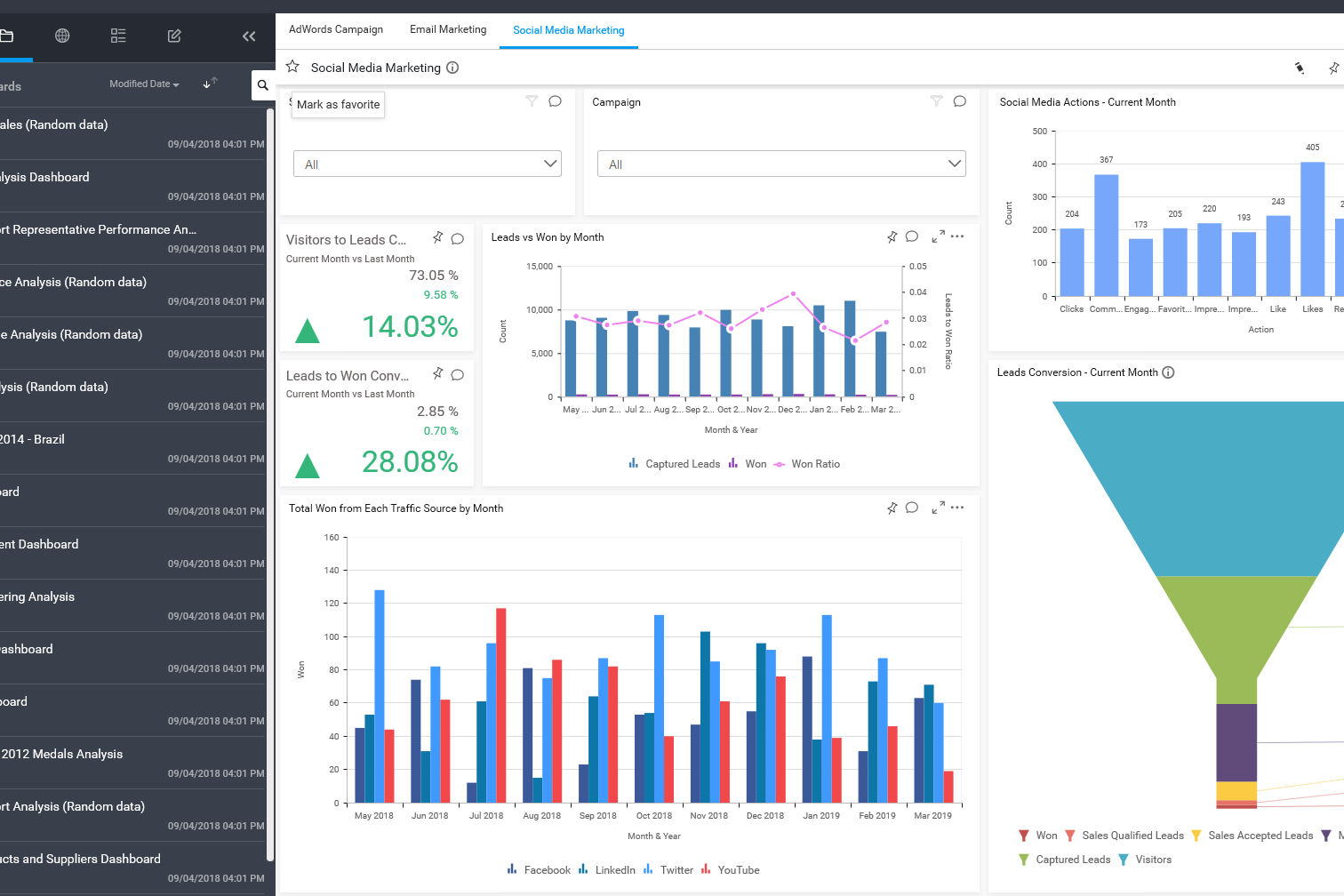Image resolution: width=1344 pixels, height=896 pixels.
Task: Toggle the Won funnel legend entry
Action: coord(1038,836)
